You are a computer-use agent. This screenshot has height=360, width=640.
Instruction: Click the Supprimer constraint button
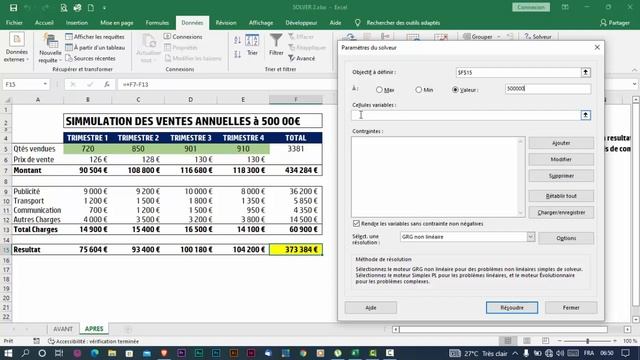tap(561, 176)
